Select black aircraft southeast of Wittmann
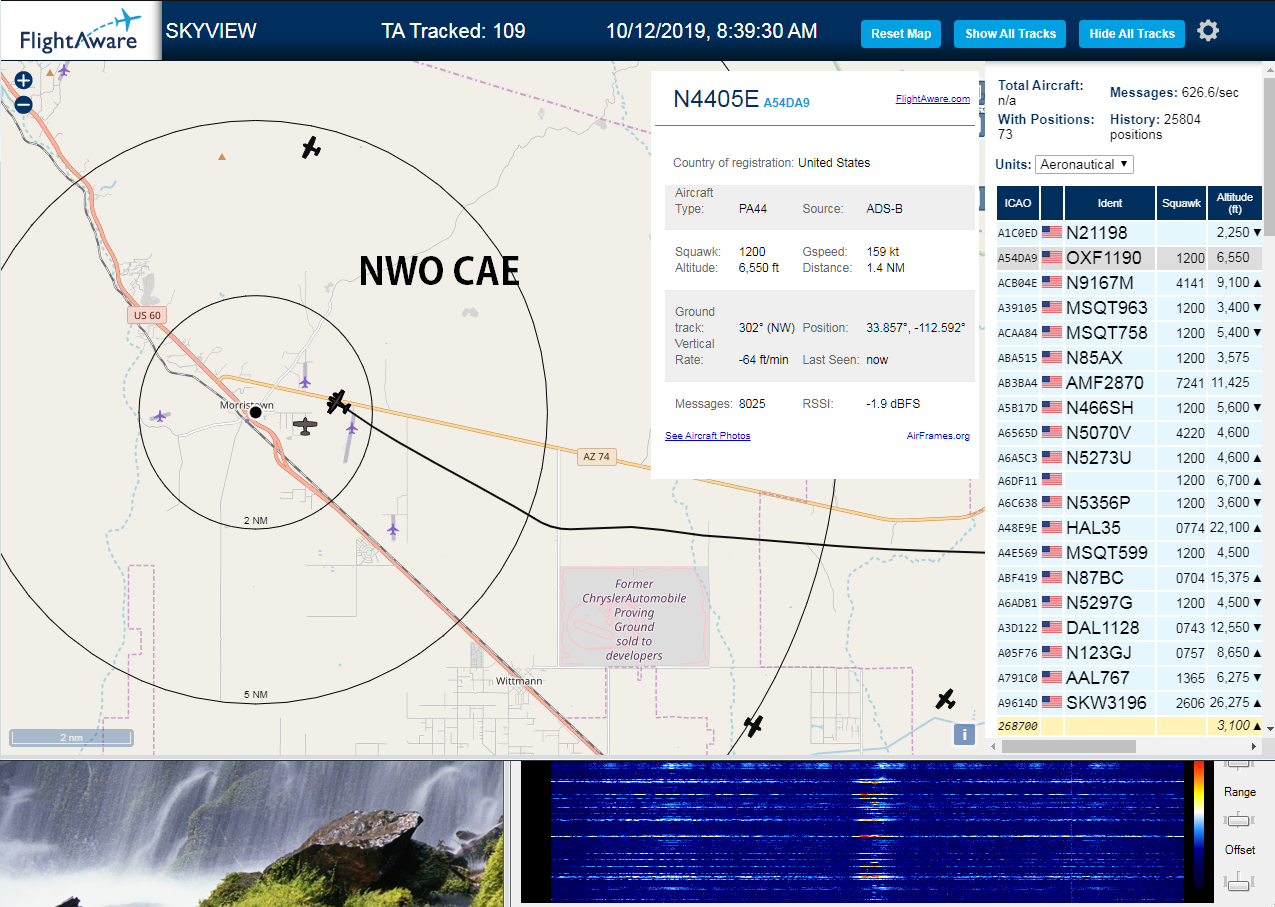 pos(753,725)
